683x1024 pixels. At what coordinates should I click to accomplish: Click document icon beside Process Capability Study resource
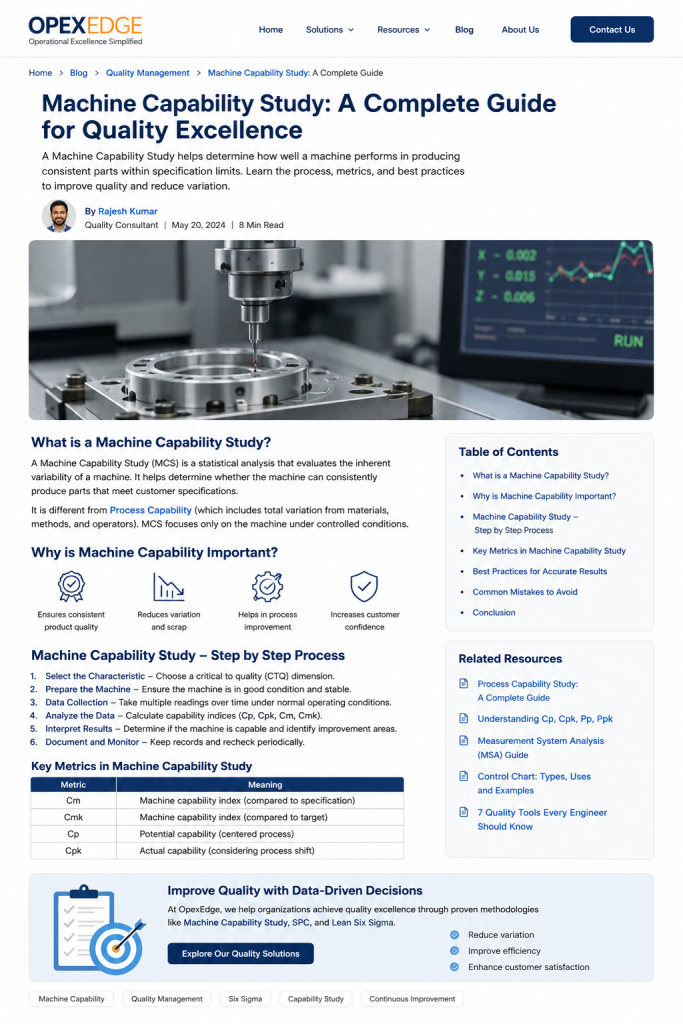pos(464,683)
